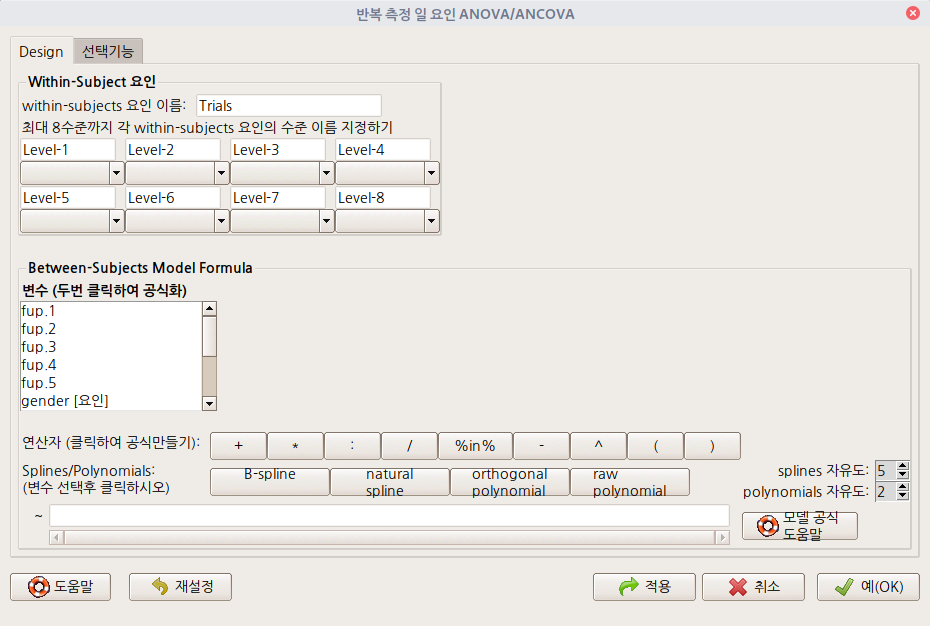
Task: Select fup.1 in the variable list
Action: pyautogui.click(x=111, y=311)
